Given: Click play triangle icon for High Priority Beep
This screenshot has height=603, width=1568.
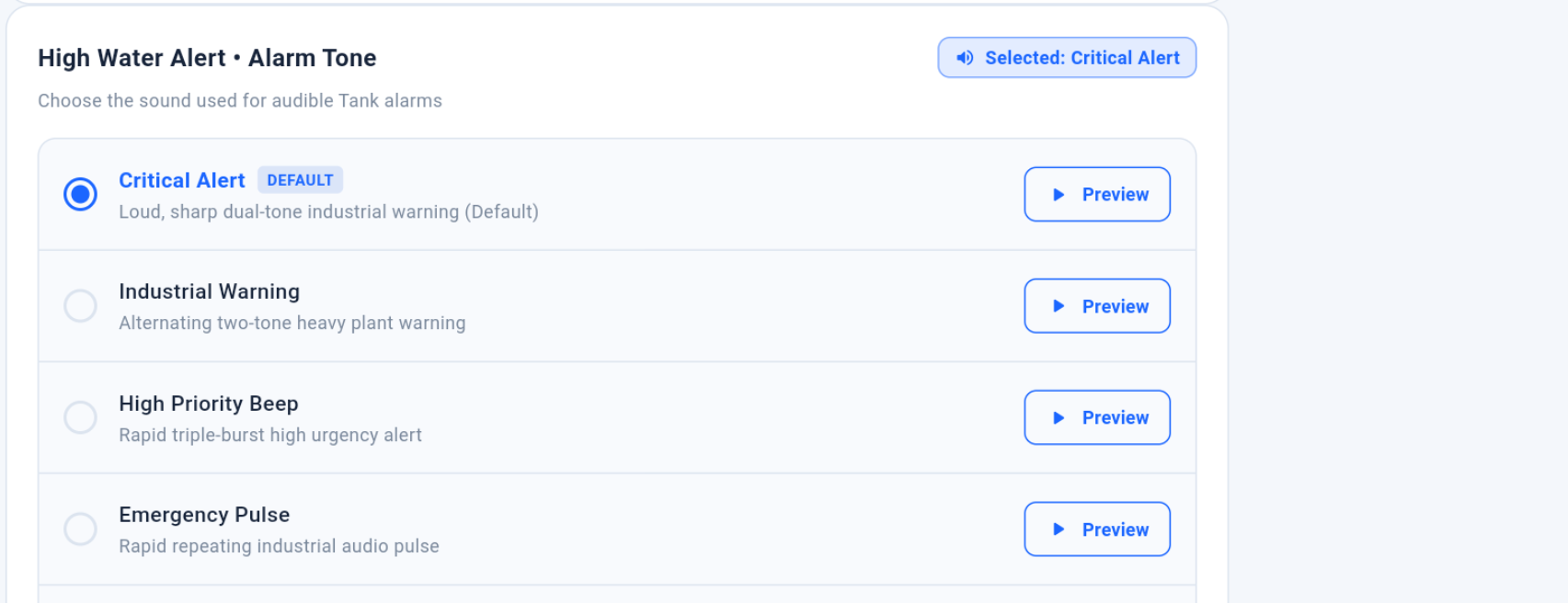Looking at the screenshot, I should [1059, 418].
